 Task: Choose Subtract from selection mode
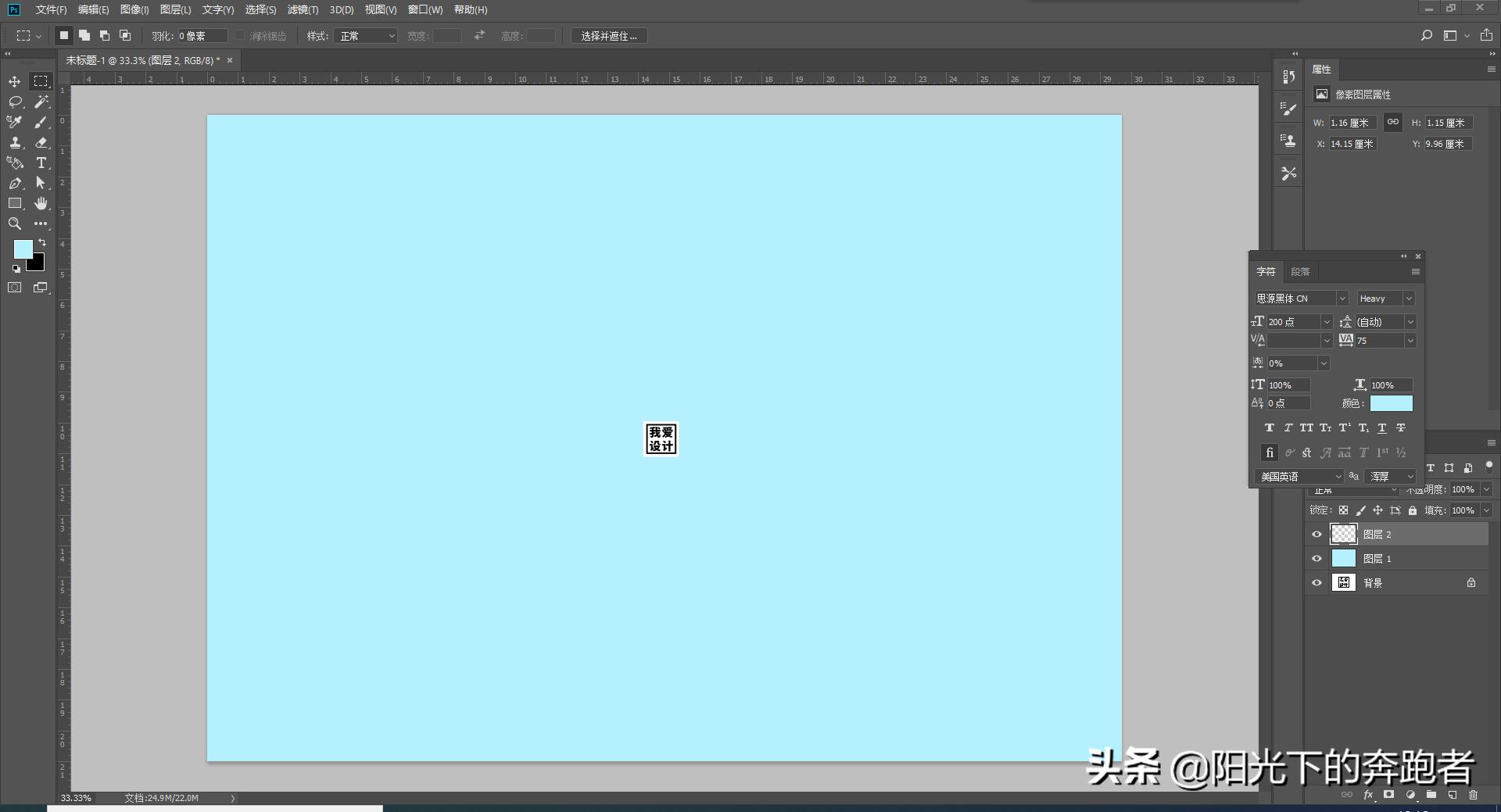tap(105, 36)
